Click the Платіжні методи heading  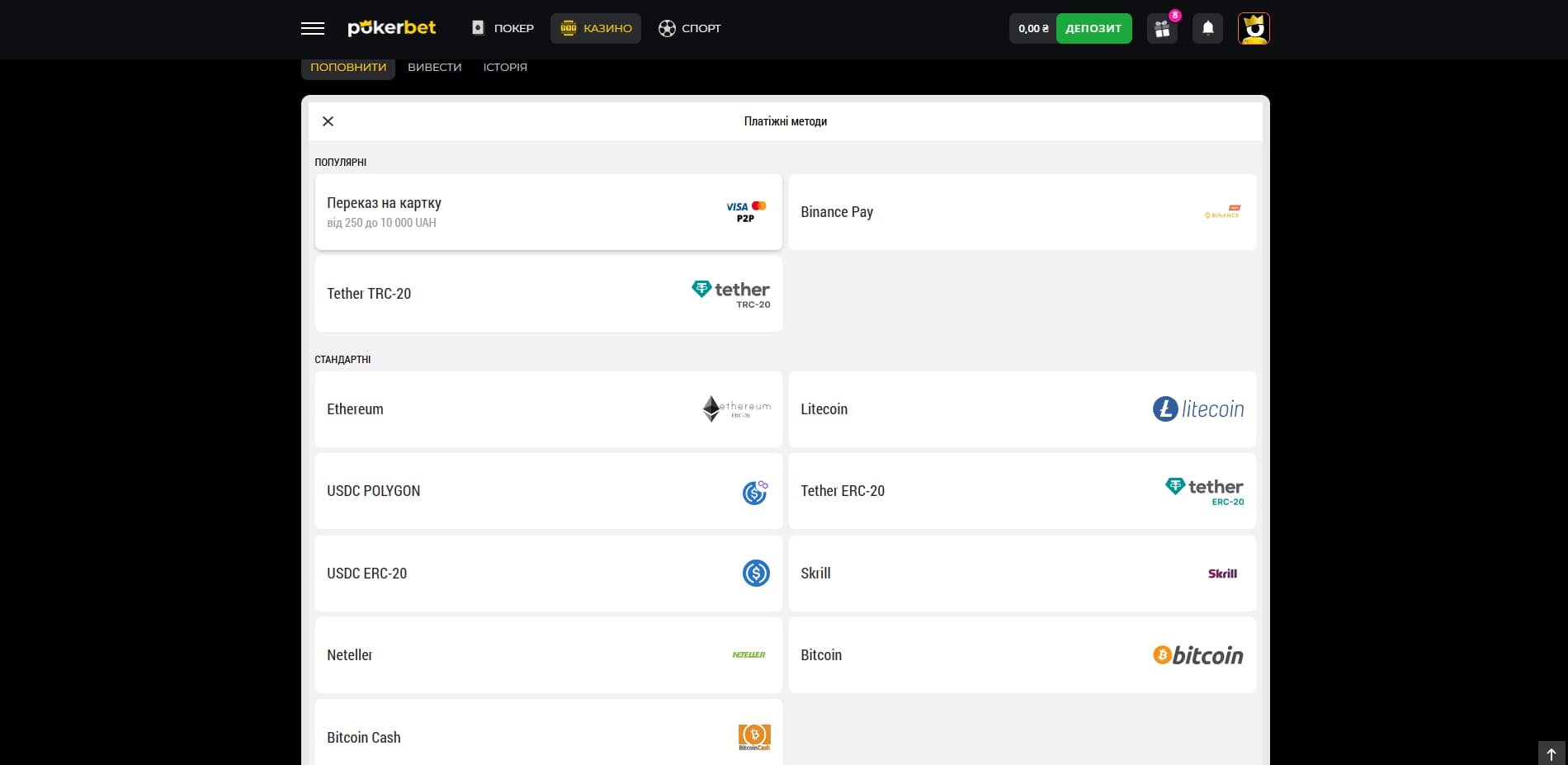pos(786,121)
